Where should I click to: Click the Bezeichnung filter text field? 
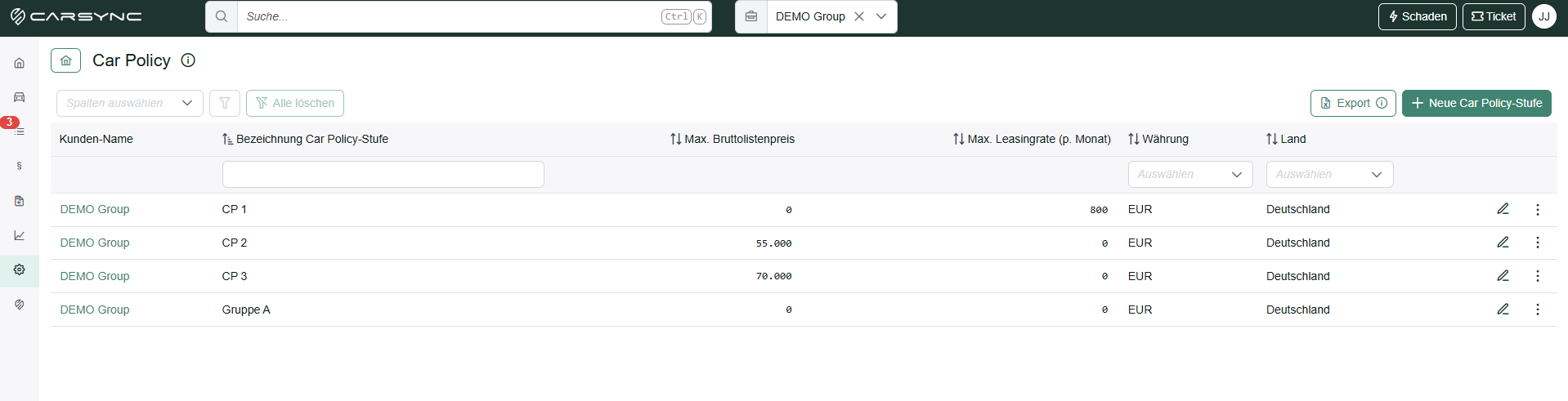pyautogui.click(x=383, y=174)
